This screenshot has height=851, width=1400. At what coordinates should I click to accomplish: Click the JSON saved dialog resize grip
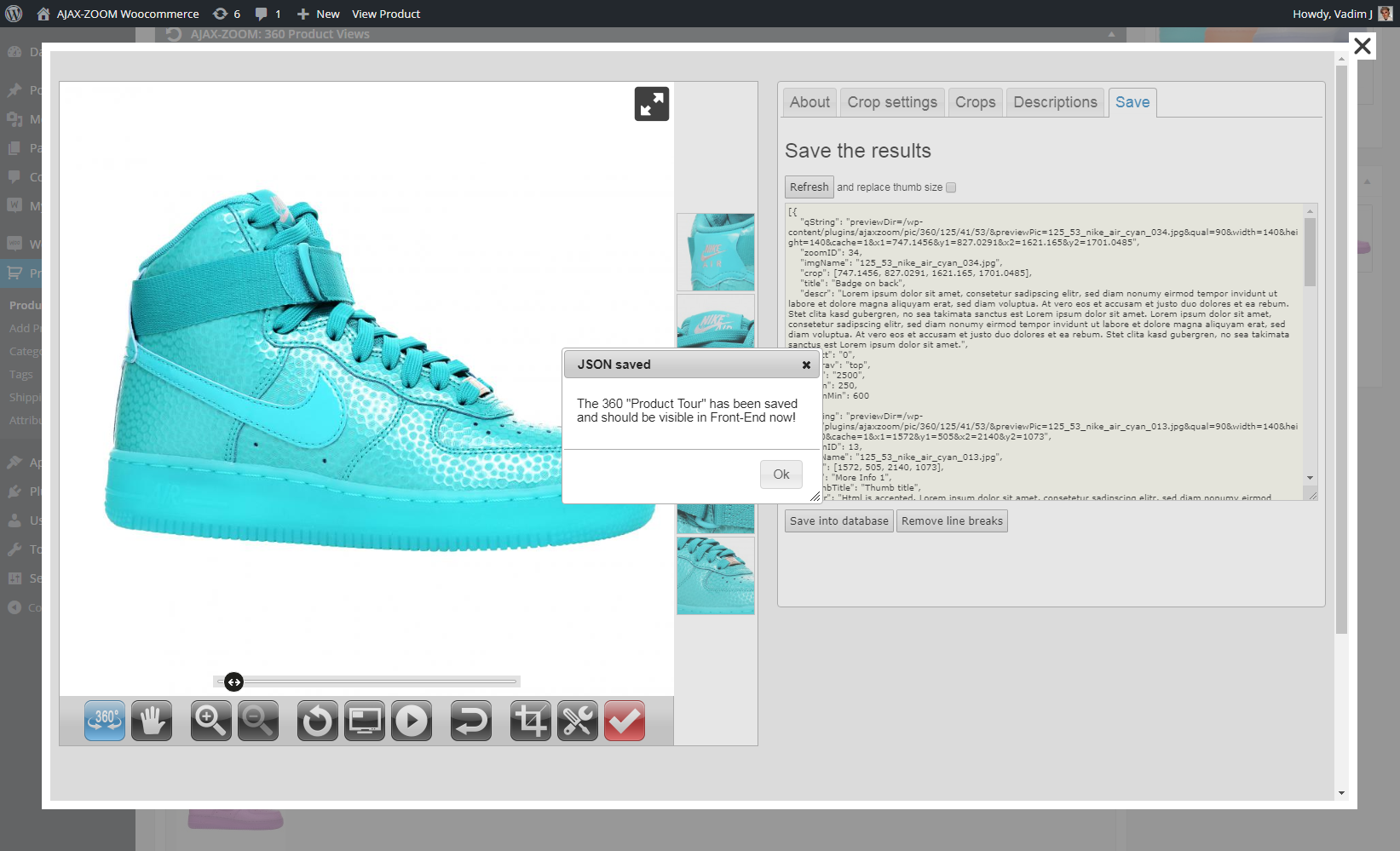[x=815, y=497]
